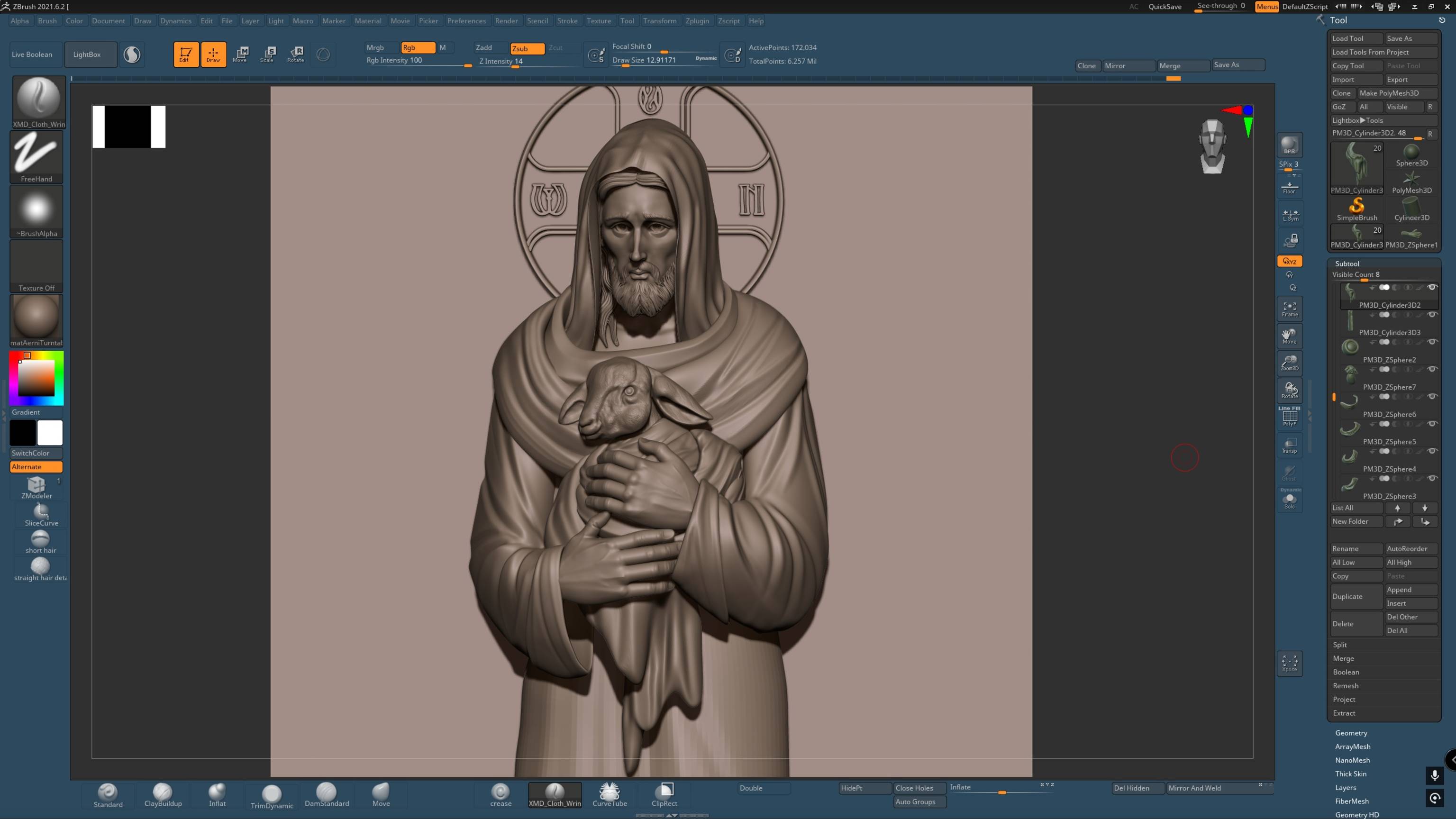1456x819 pixels.
Task: Expand the Geometry section
Action: (1351, 733)
